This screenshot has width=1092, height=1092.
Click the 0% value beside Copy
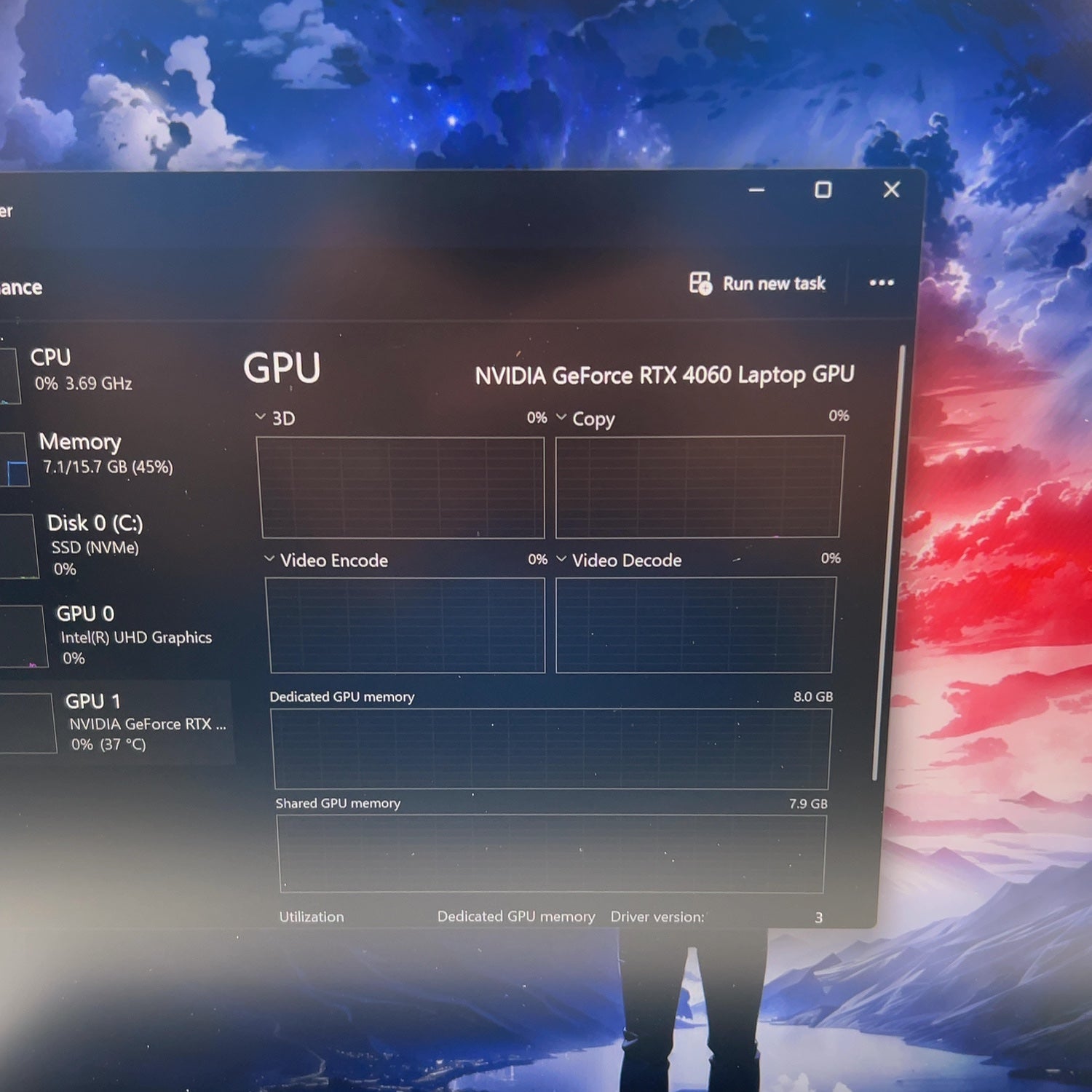pyautogui.click(x=839, y=415)
